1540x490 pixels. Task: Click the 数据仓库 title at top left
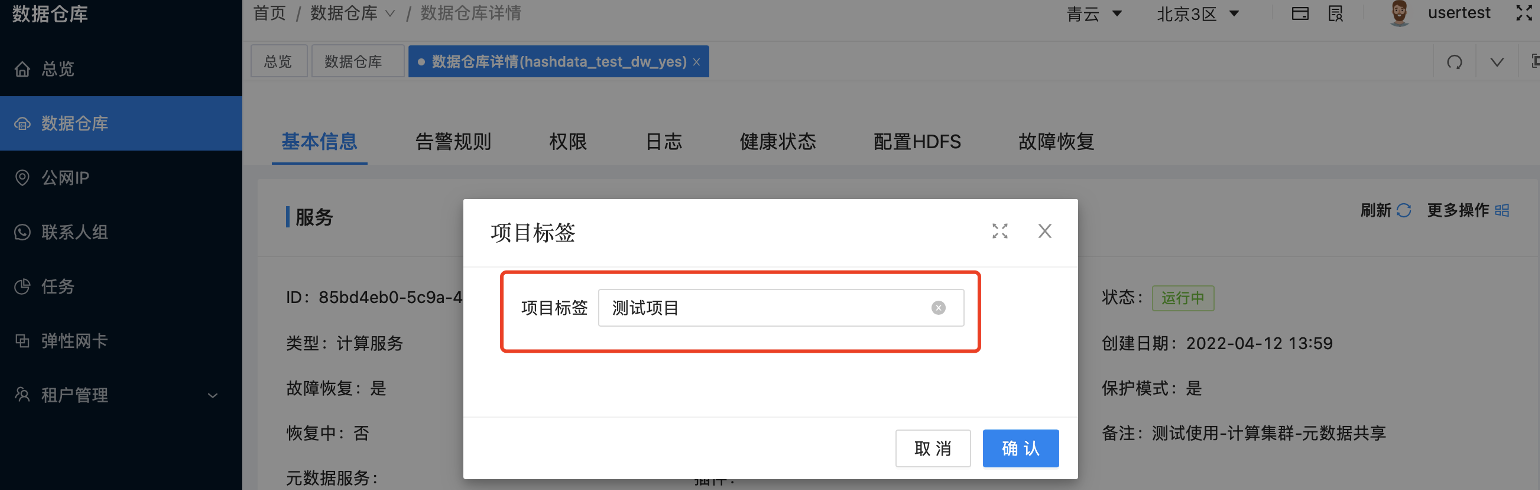50,14
